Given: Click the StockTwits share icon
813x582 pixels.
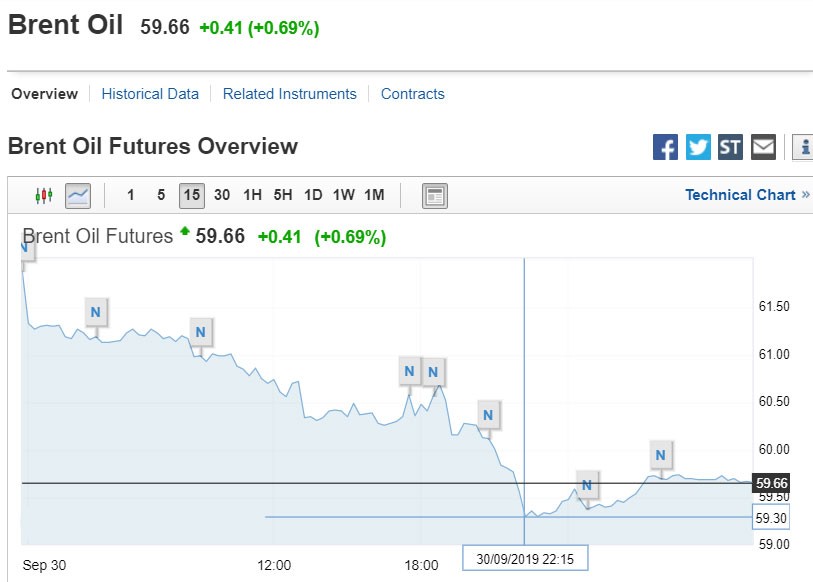Looking at the screenshot, I should pos(730,147).
